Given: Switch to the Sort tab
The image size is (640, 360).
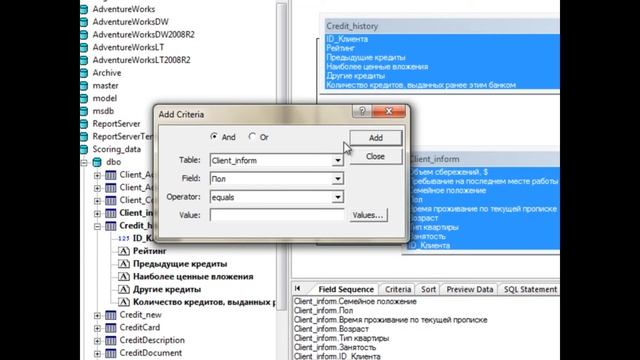Looking at the screenshot, I should 428,289.
